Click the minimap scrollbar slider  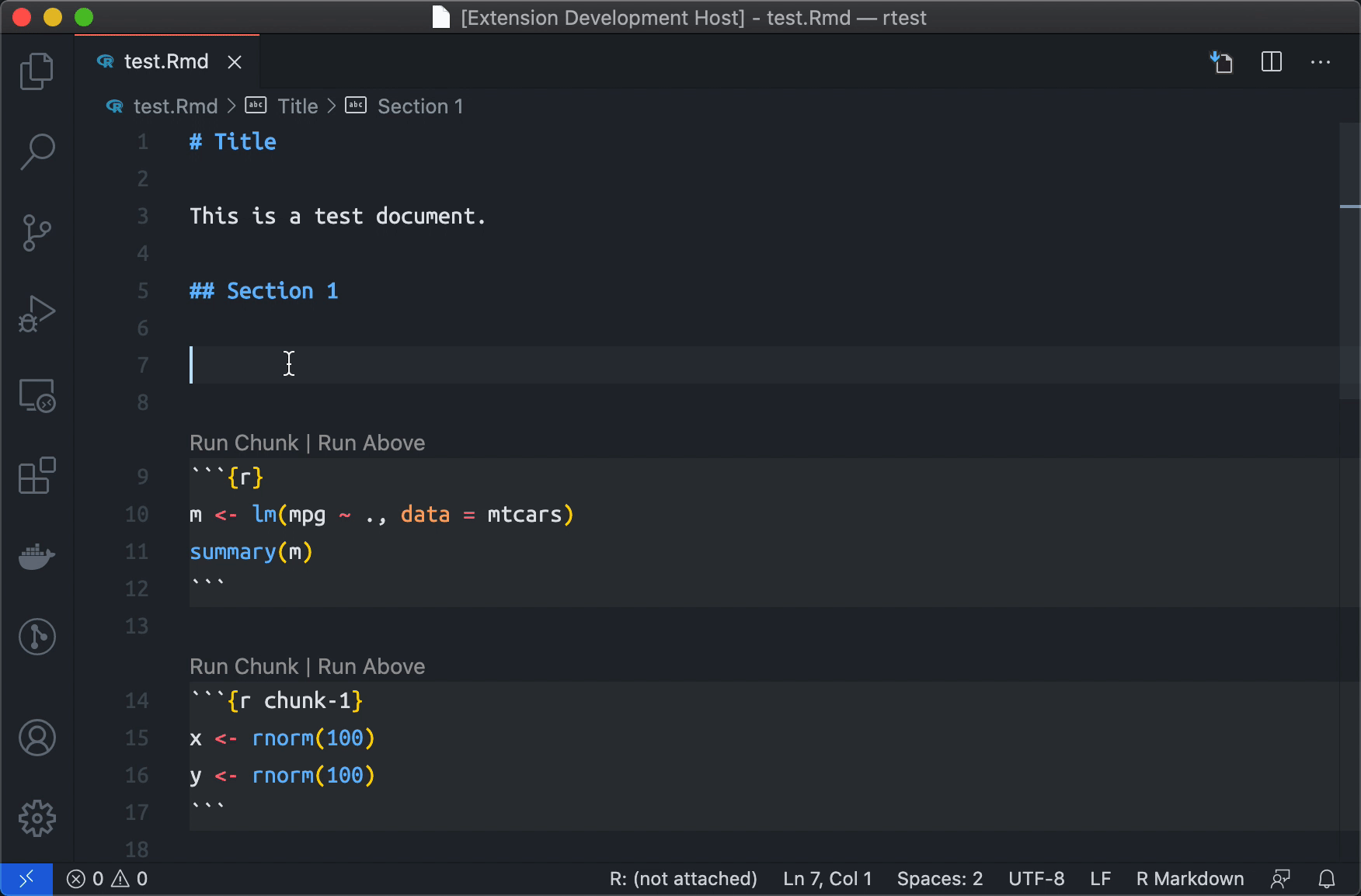[1350, 261]
